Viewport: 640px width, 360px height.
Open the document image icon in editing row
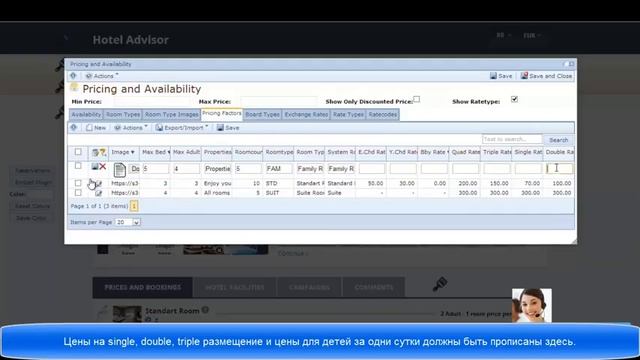tap(120, 170)
